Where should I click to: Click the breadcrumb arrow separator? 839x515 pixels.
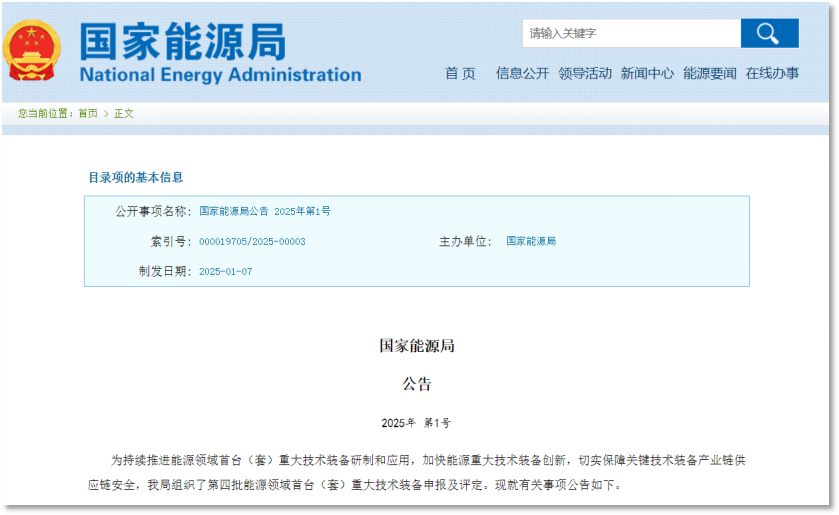106,114
